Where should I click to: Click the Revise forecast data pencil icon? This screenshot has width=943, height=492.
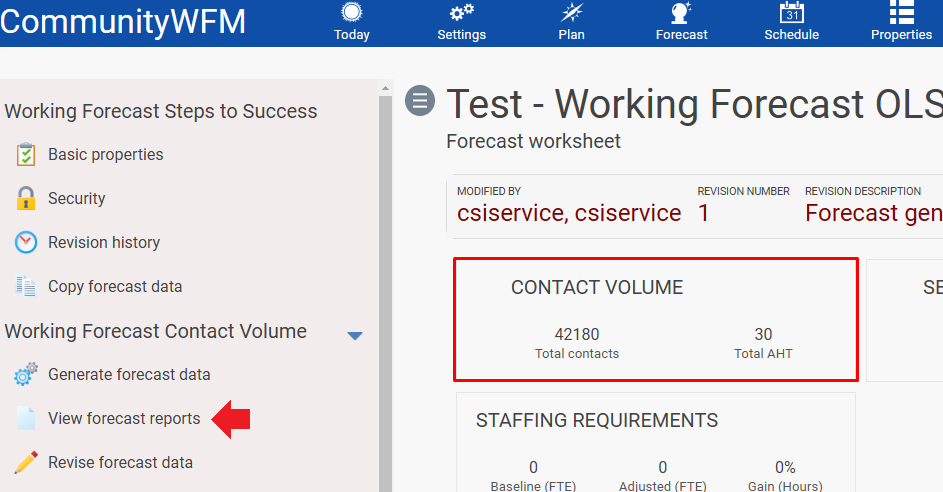pos(26,462)
